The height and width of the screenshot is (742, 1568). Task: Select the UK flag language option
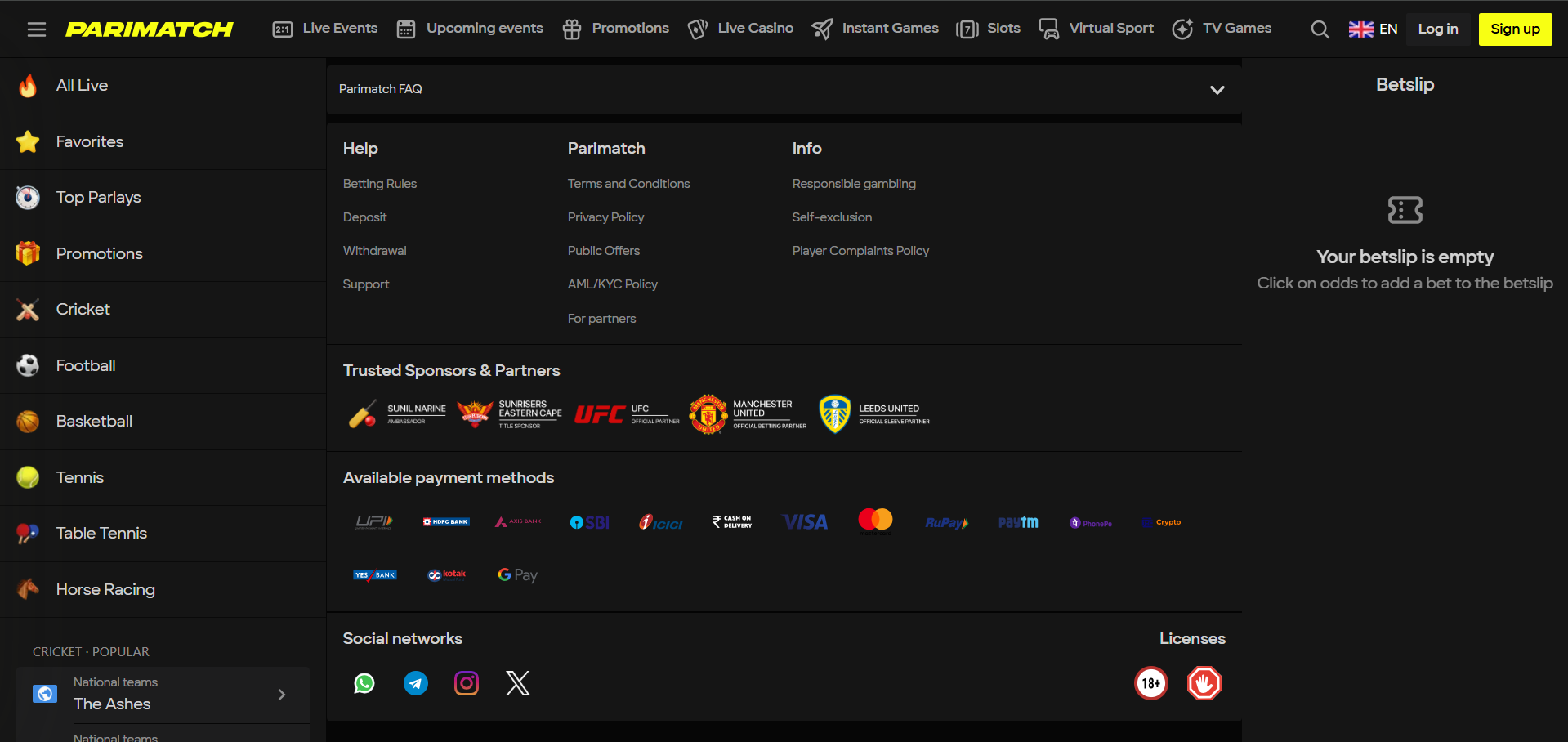point(1360,29)
